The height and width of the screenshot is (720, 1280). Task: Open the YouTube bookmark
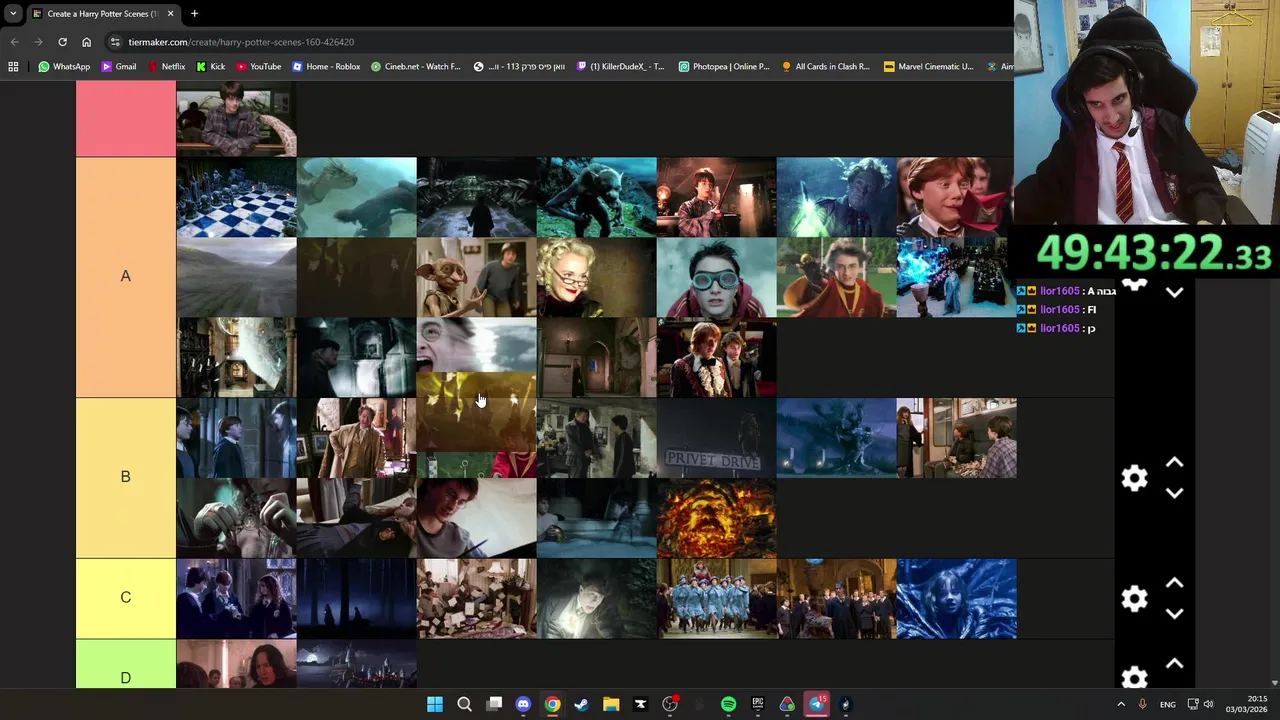point(258,66)
